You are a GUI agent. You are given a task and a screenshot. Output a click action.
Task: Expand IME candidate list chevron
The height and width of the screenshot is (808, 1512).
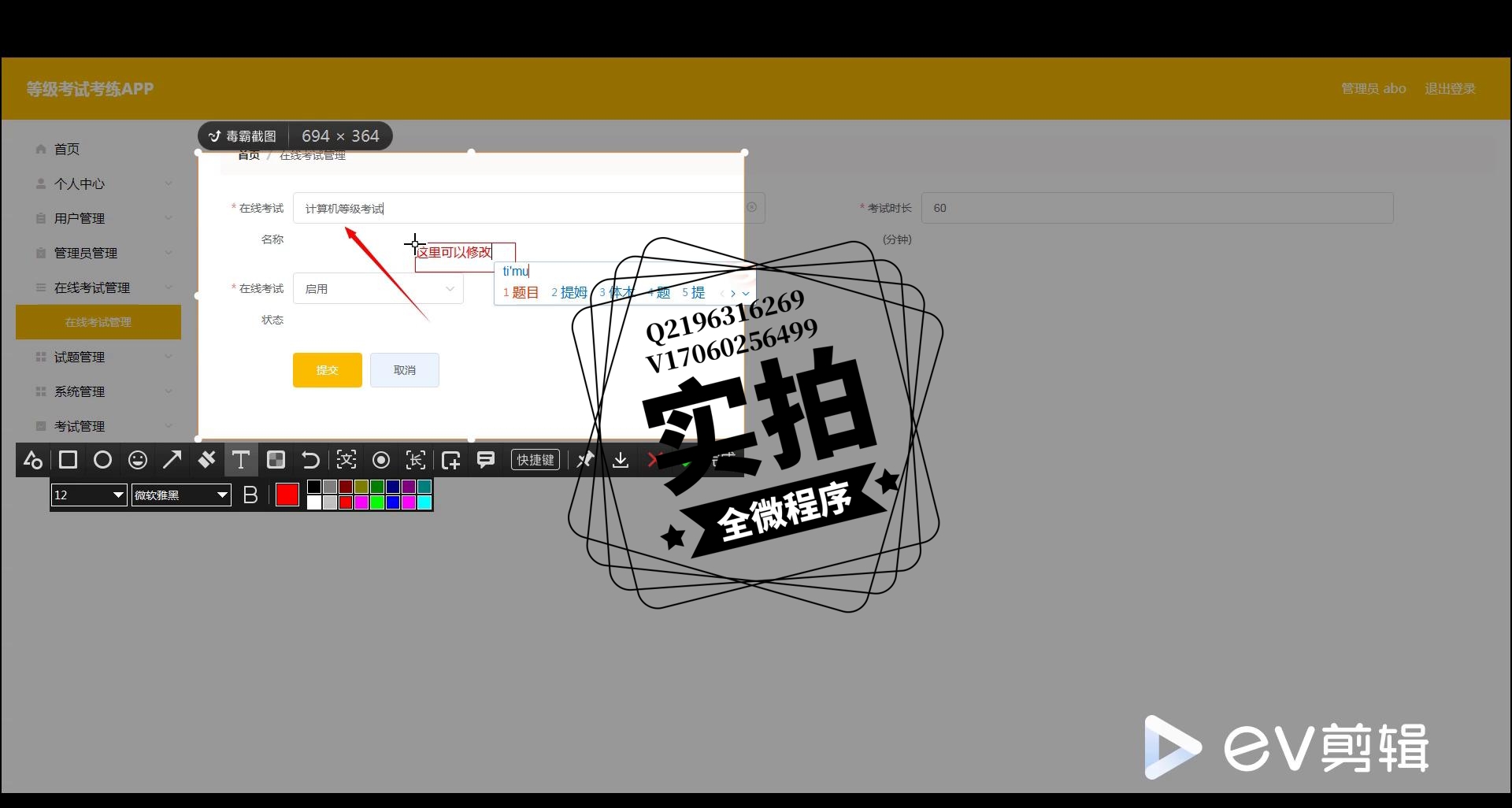[746, 293]
